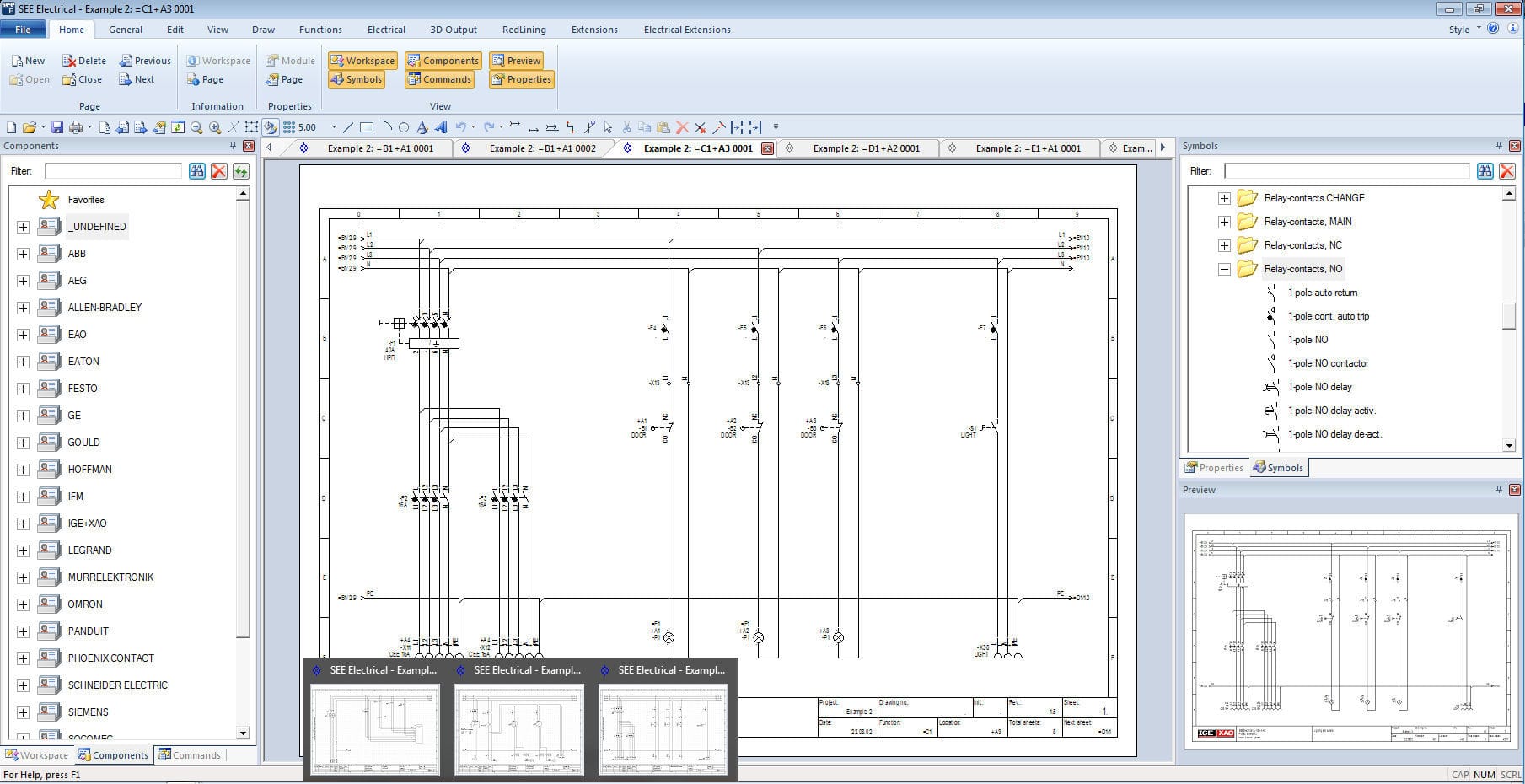Toggle the Commands view button in ribbon

pos(439,79)
